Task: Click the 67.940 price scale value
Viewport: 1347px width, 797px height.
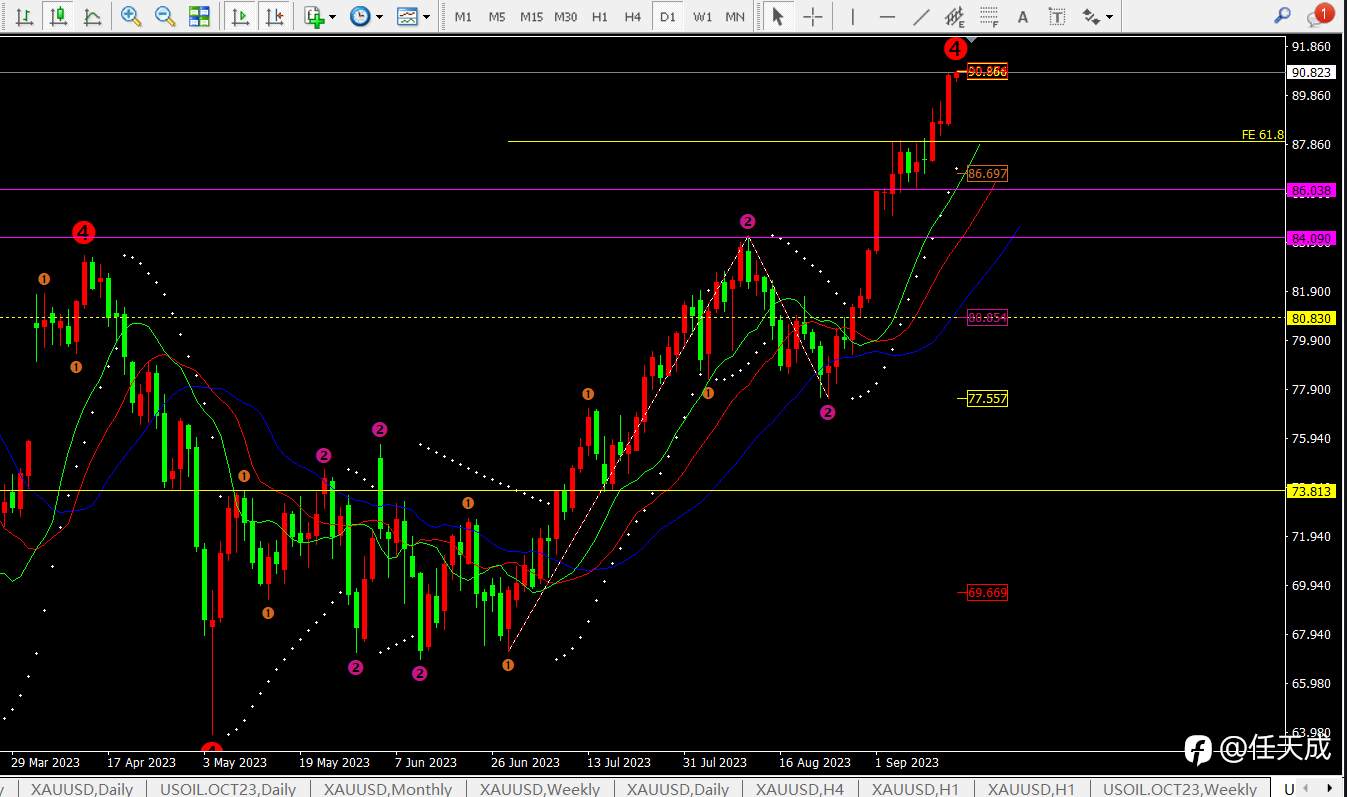Action: pos(1311,634)
